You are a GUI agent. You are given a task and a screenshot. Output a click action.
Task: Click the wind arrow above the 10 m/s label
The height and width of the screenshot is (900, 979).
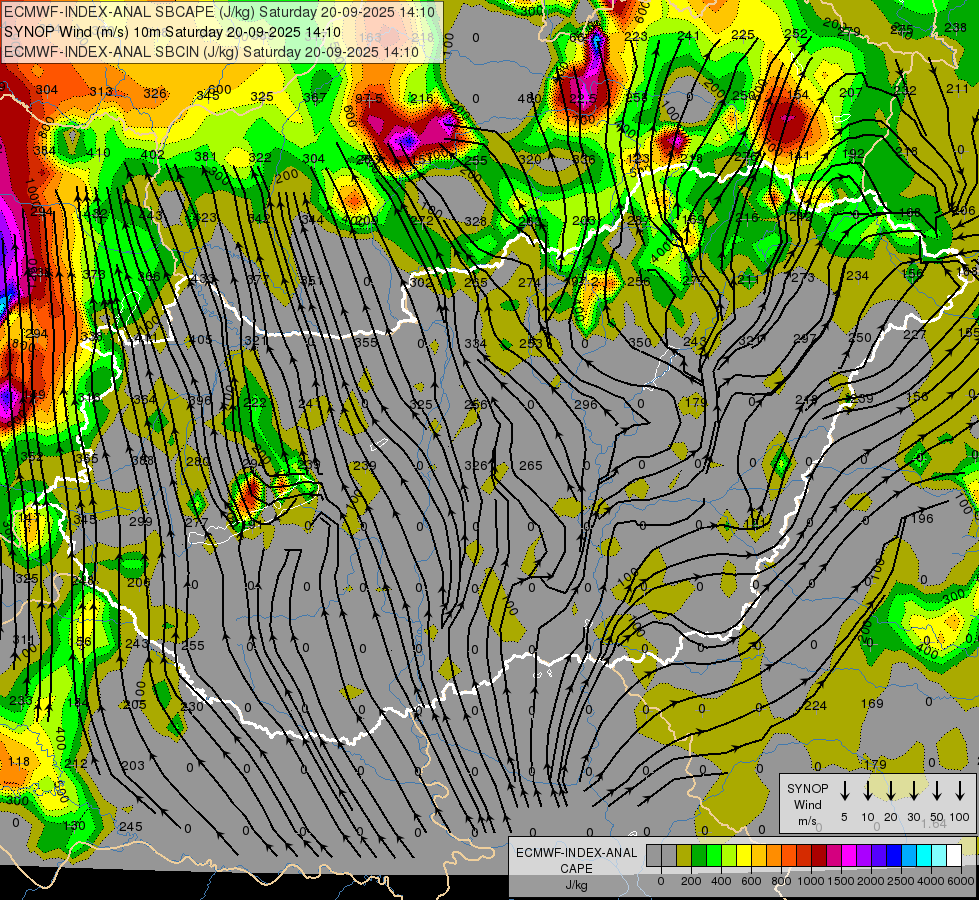[x=867, y=791]
